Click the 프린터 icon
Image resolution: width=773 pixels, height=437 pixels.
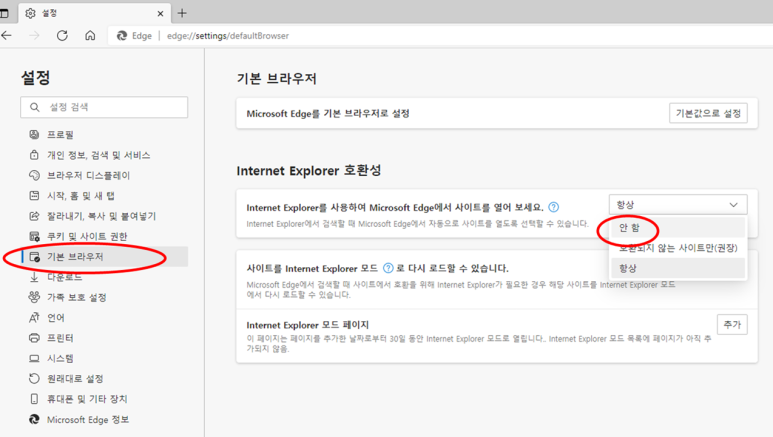click(34, 338)
